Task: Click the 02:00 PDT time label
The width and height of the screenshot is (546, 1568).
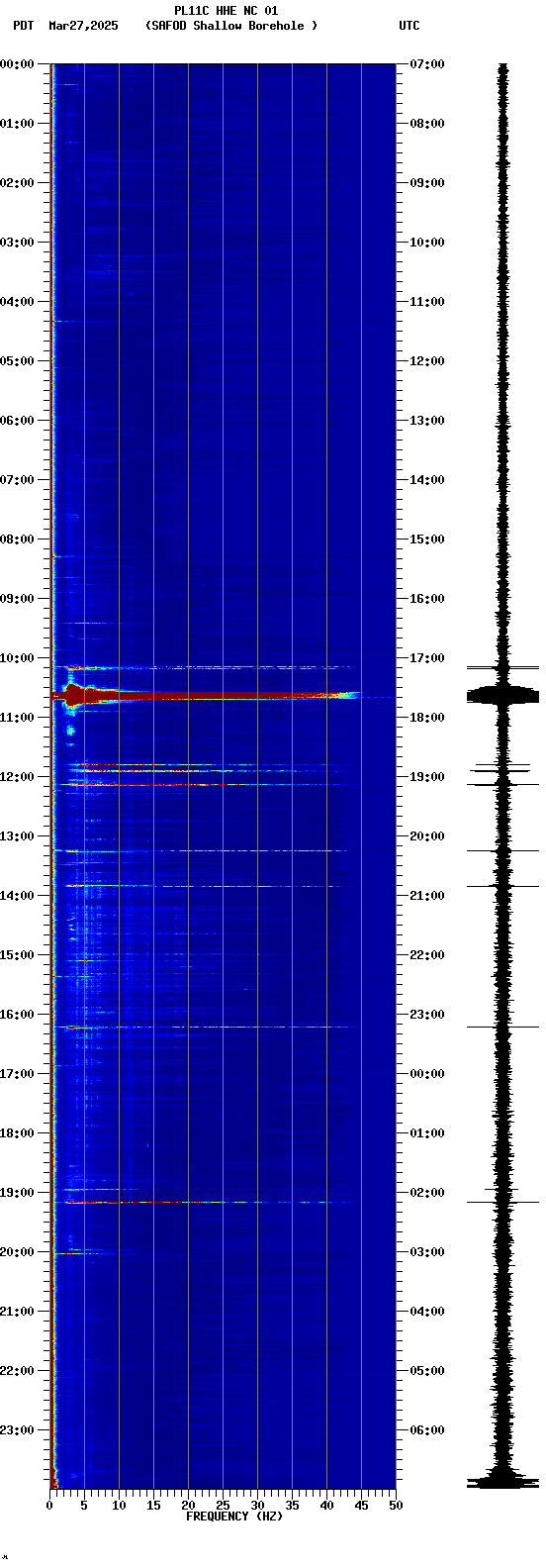Action: (x=17, y=183)
